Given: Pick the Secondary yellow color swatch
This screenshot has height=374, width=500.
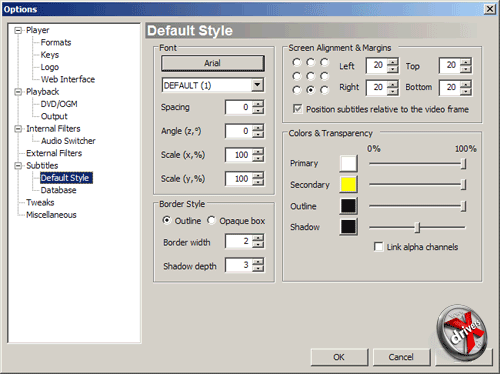Looking at the screenshot, I should [348, 185].
